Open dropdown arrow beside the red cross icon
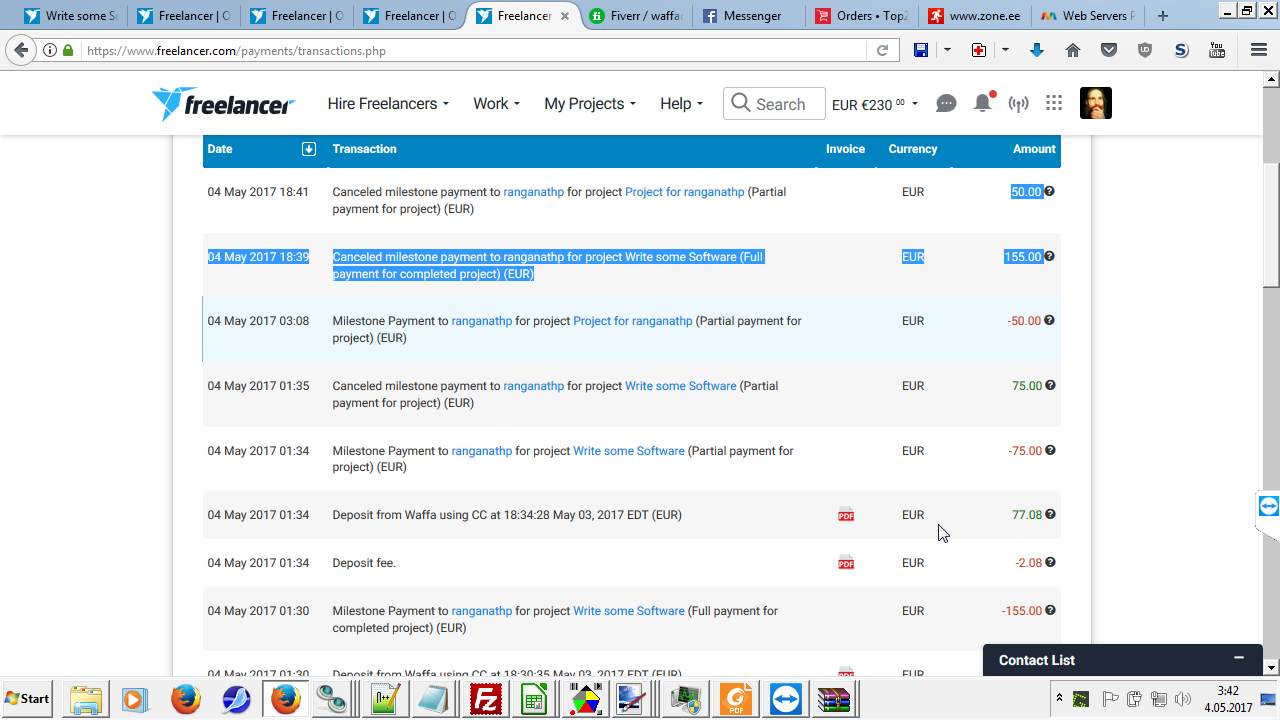Image resolution: width=1280 pixels, height=720 pixels. click(1005, 51)
